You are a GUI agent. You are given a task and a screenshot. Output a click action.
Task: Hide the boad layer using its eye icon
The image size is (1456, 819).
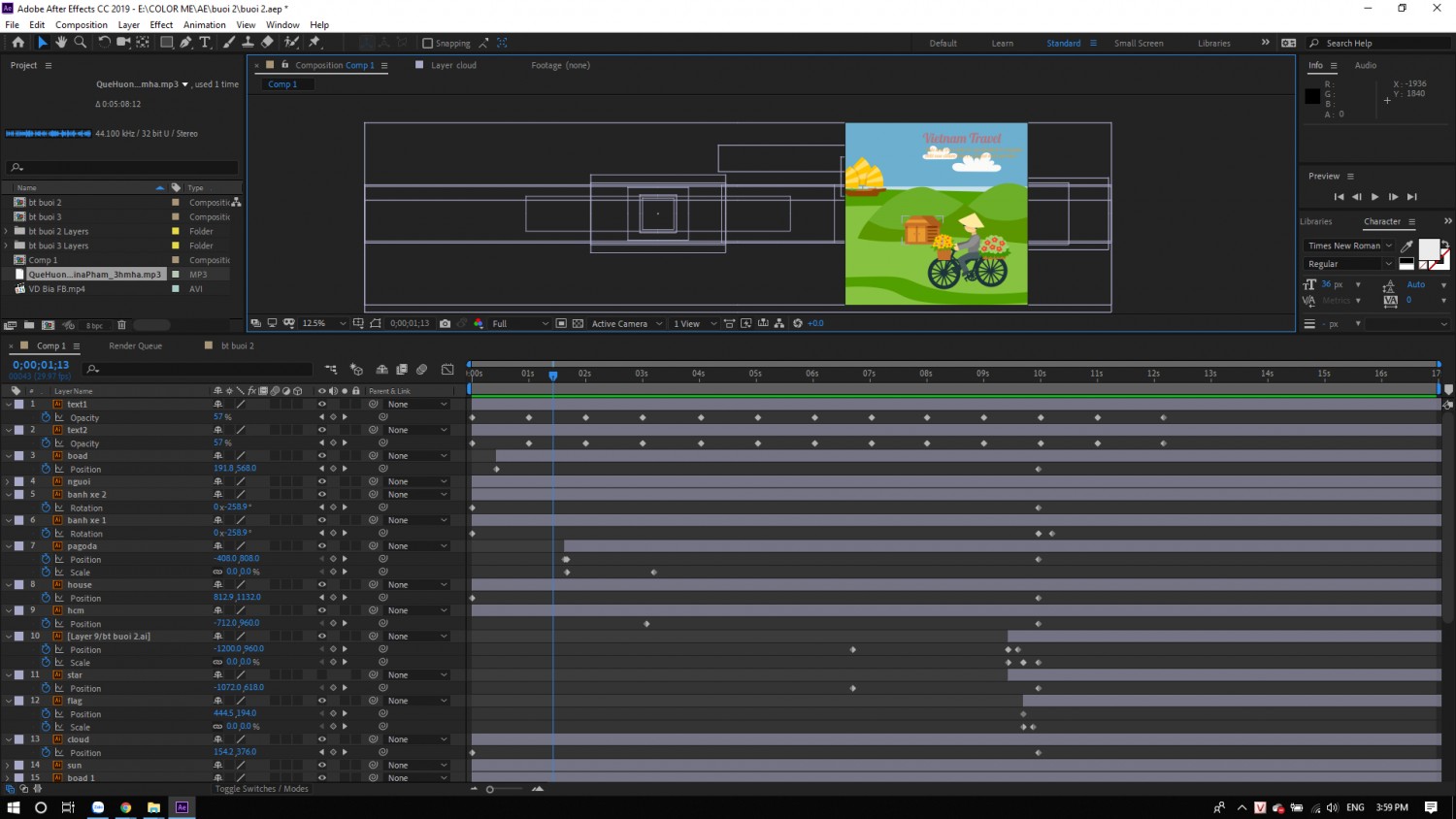point(322,456)
